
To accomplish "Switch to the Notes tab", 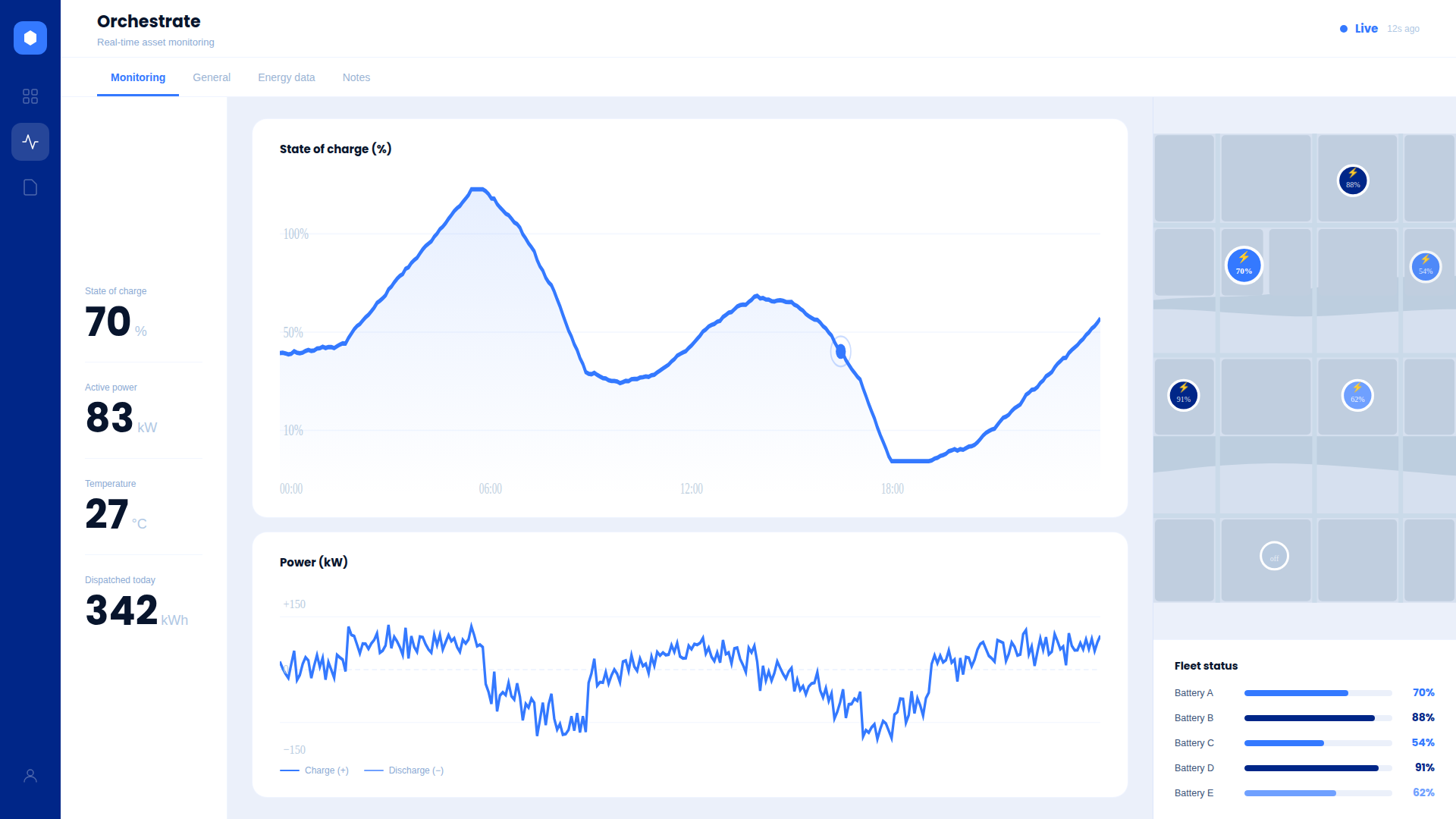I will tap(356, 77).
